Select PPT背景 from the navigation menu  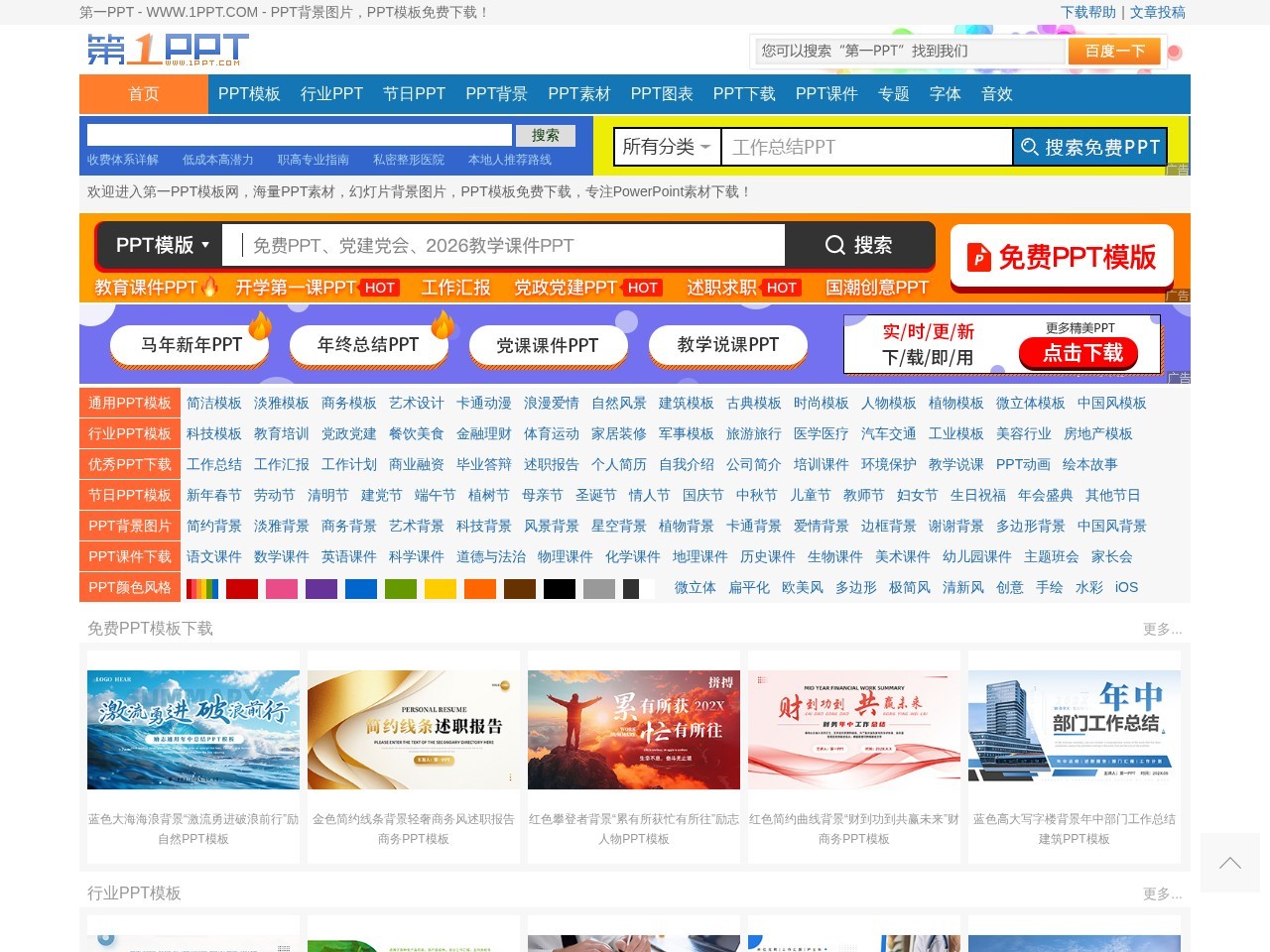pos(494,94)
